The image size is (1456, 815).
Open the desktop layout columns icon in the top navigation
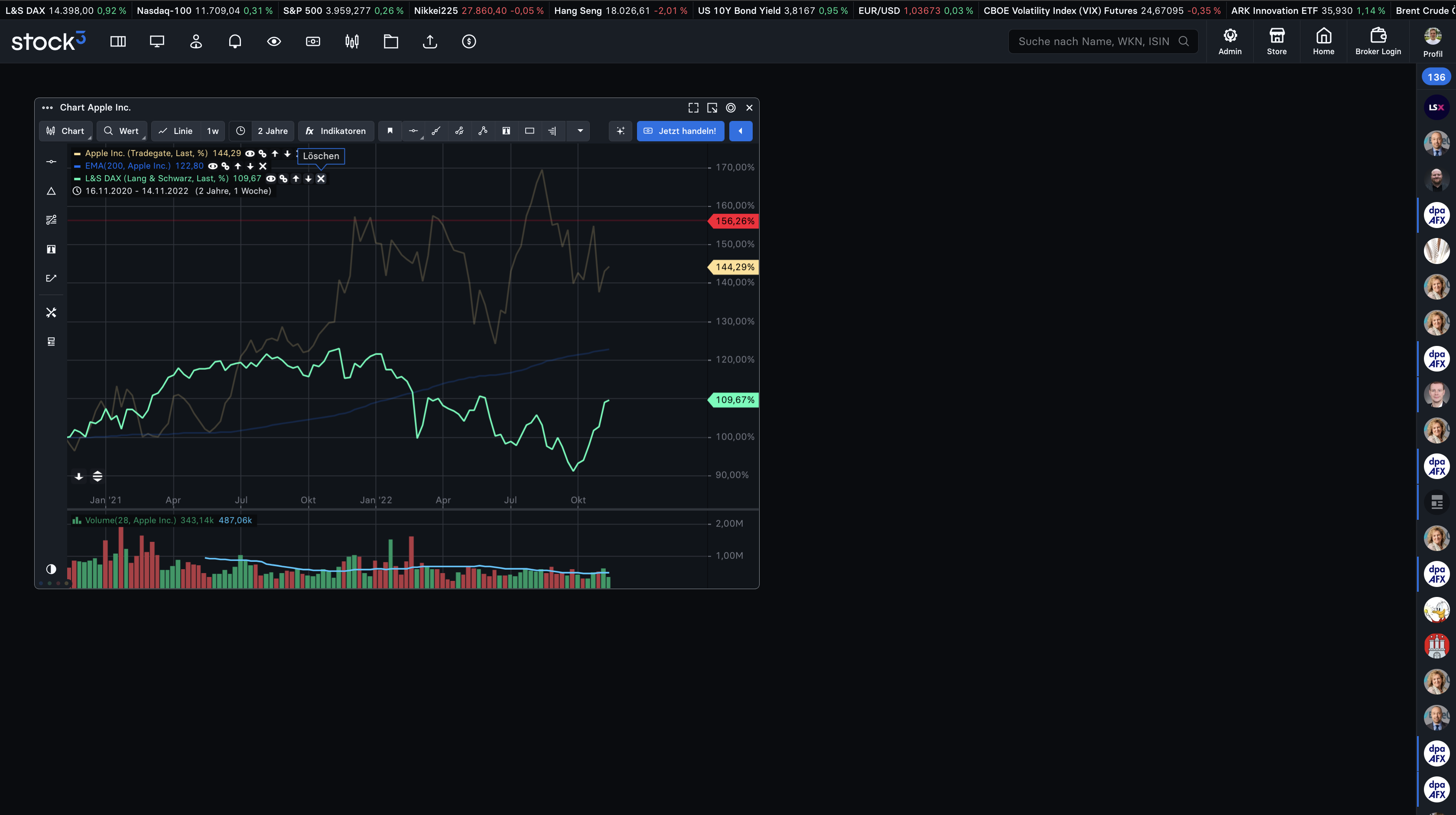pyautogui.click(x=117, y=41)
